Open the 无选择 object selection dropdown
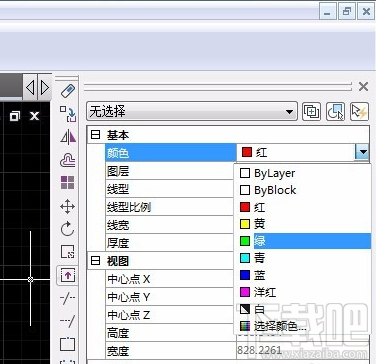 click(192, 112)
